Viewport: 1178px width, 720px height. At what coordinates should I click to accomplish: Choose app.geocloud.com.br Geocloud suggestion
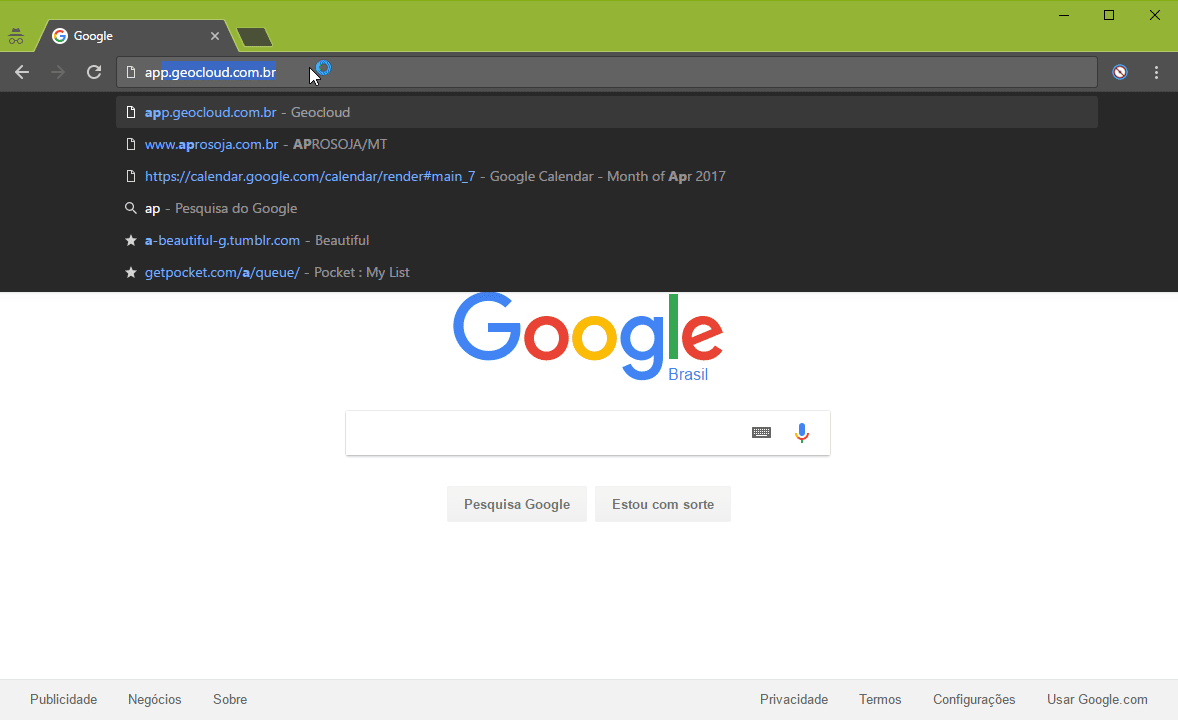(607, 112)
